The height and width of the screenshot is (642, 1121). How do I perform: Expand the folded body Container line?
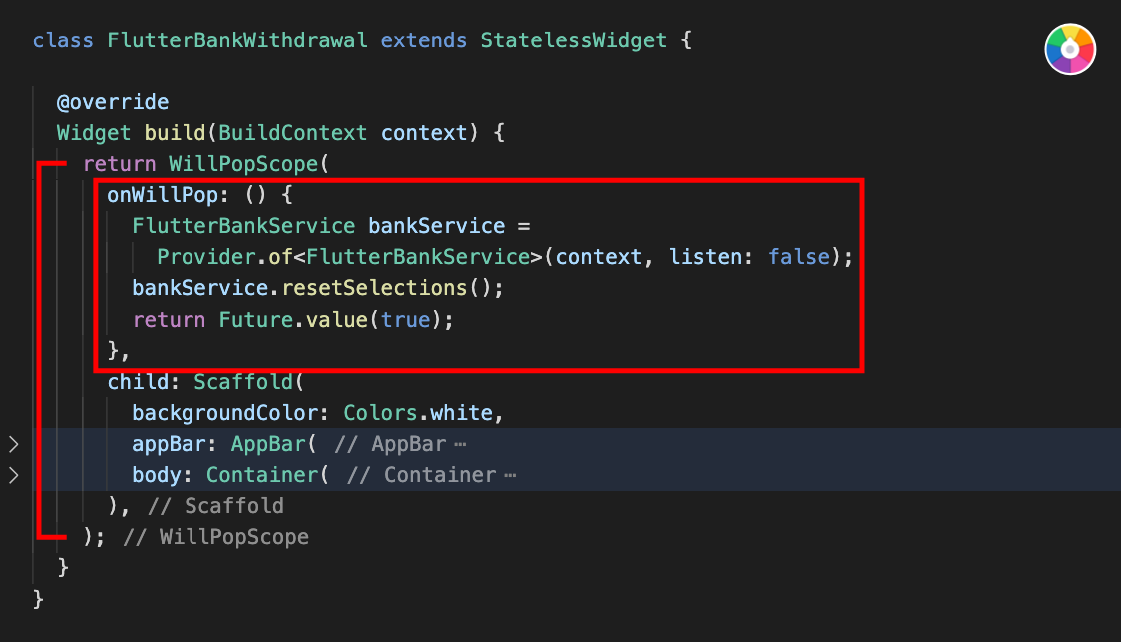coord(14,475)
